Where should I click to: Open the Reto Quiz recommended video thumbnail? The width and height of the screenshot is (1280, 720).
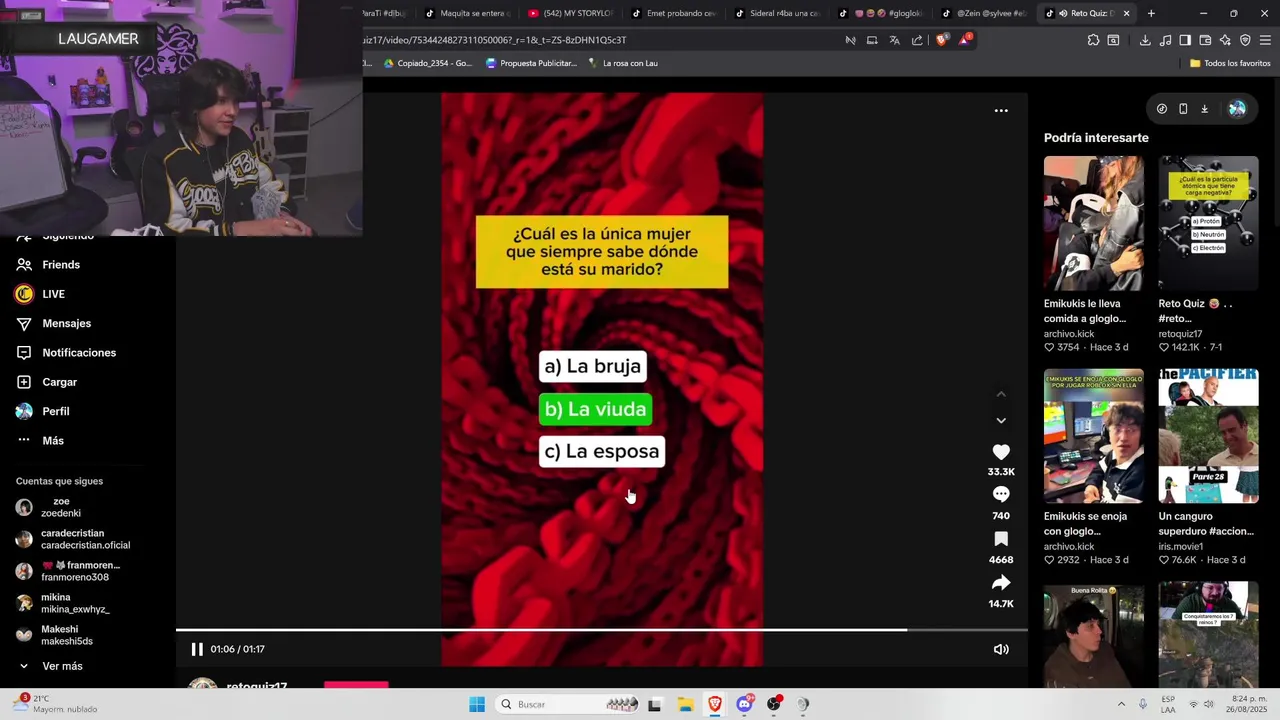click(1208, 223)
